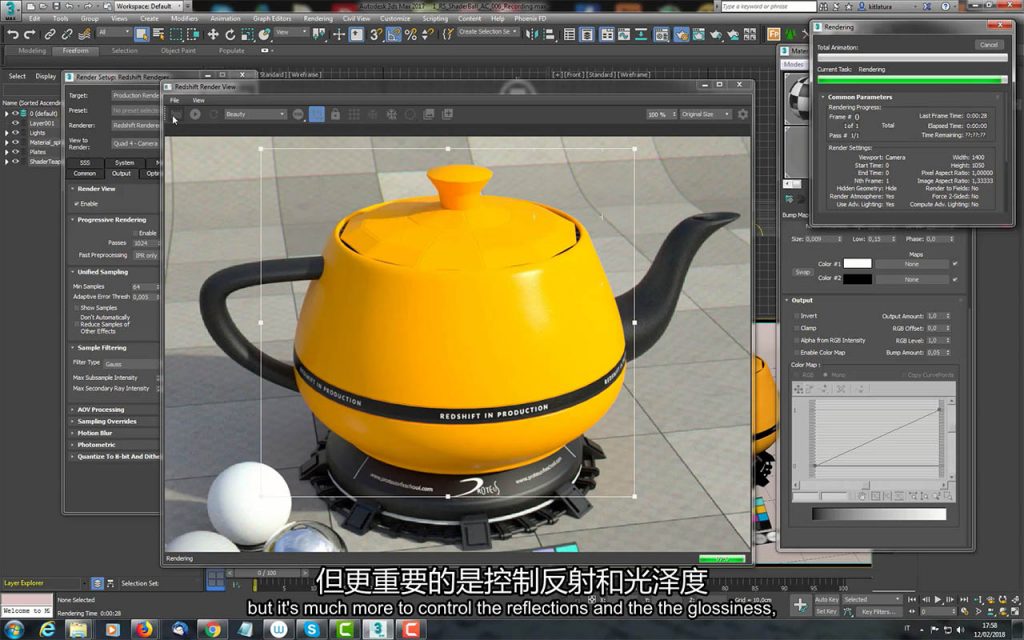This screenshot has height=640, width=1024.
Task: Switch to the Modeling ribbon tab
Action: click(x=32, y=50)
